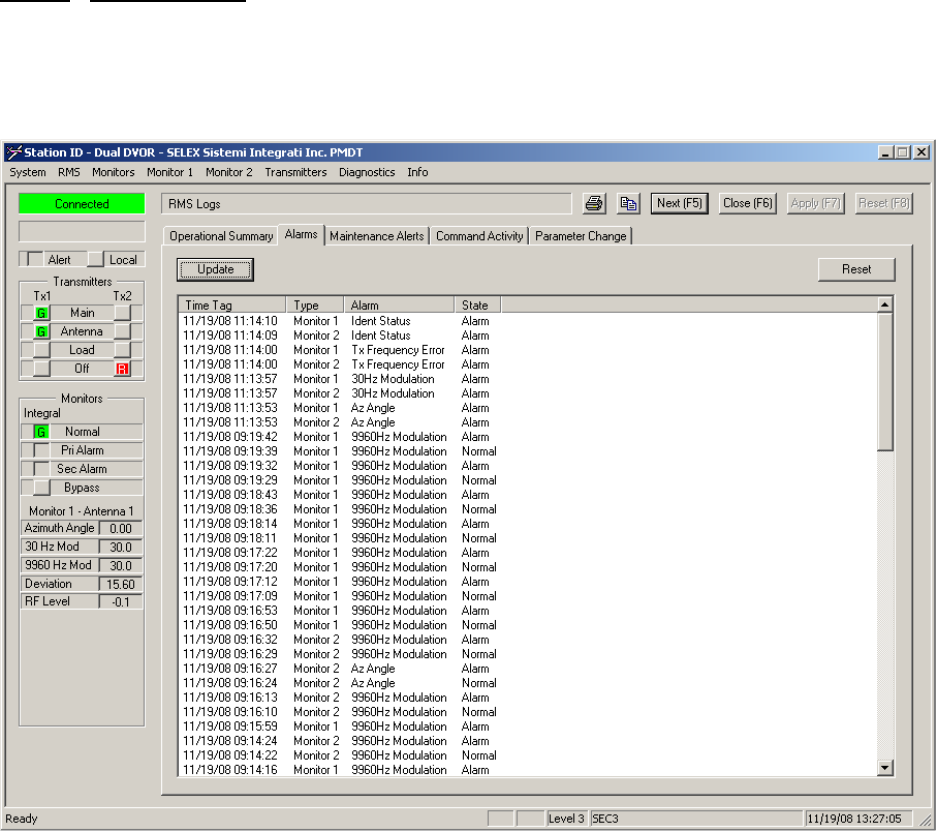Image resolution: width=936 pixels, height=831 pixels.
Task: Open the Transmitters menu
Action: click(295, 173)
